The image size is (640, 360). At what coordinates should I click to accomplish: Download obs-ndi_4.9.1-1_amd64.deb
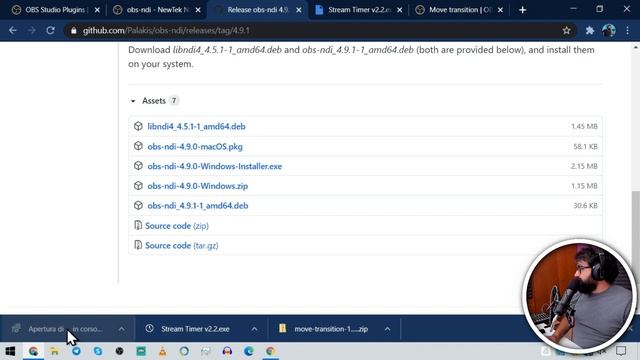pos(198,206)
